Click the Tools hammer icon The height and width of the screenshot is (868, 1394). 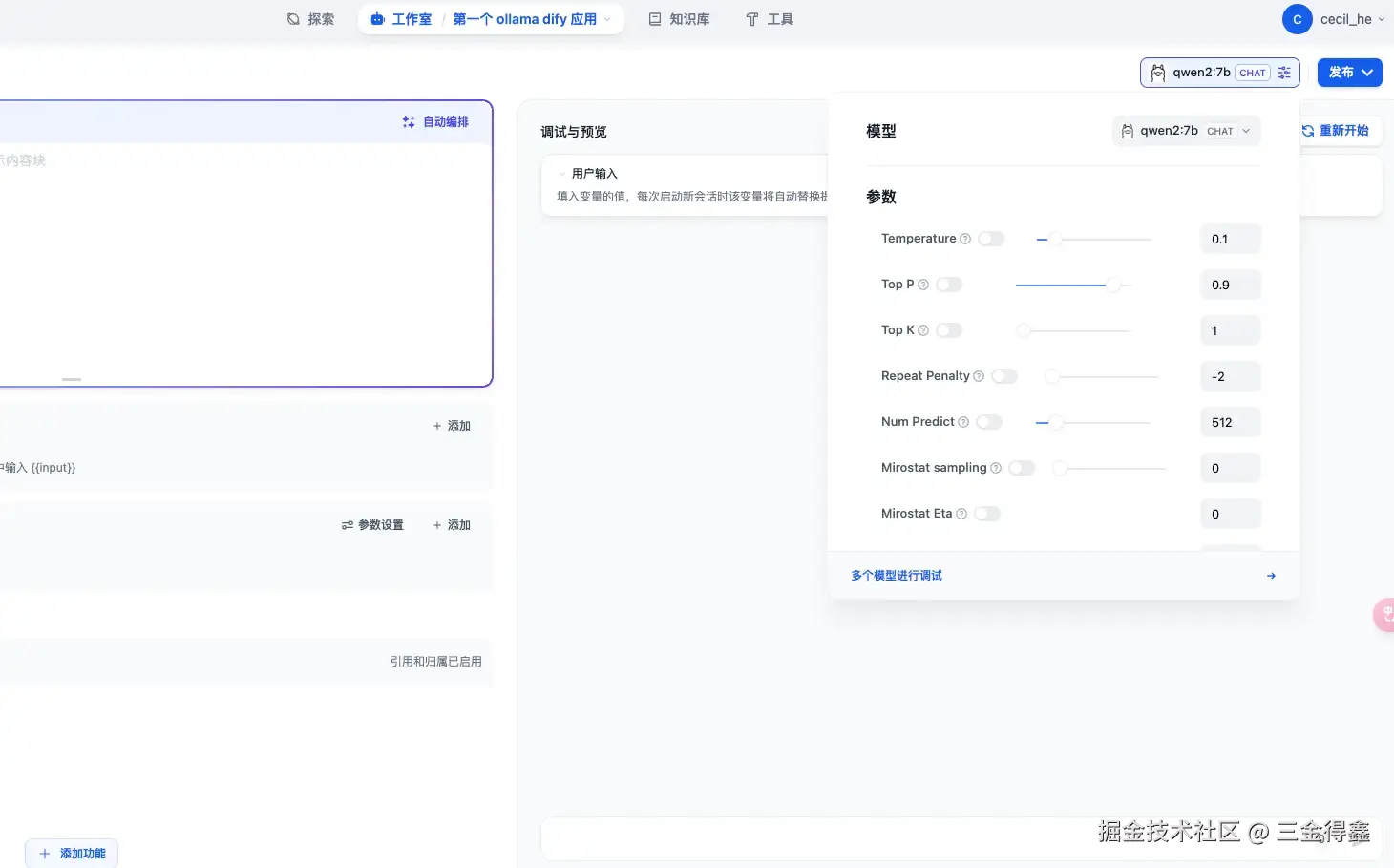(752, 19)
